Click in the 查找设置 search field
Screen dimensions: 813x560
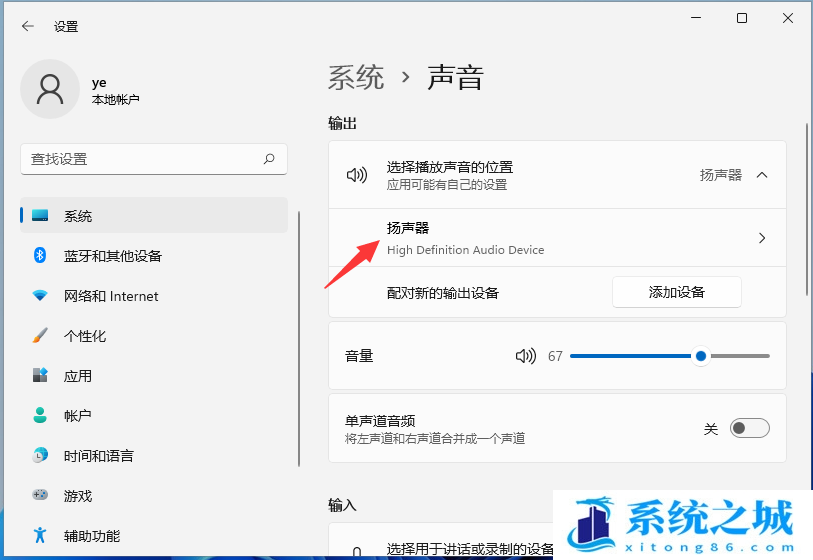[154, 159]
